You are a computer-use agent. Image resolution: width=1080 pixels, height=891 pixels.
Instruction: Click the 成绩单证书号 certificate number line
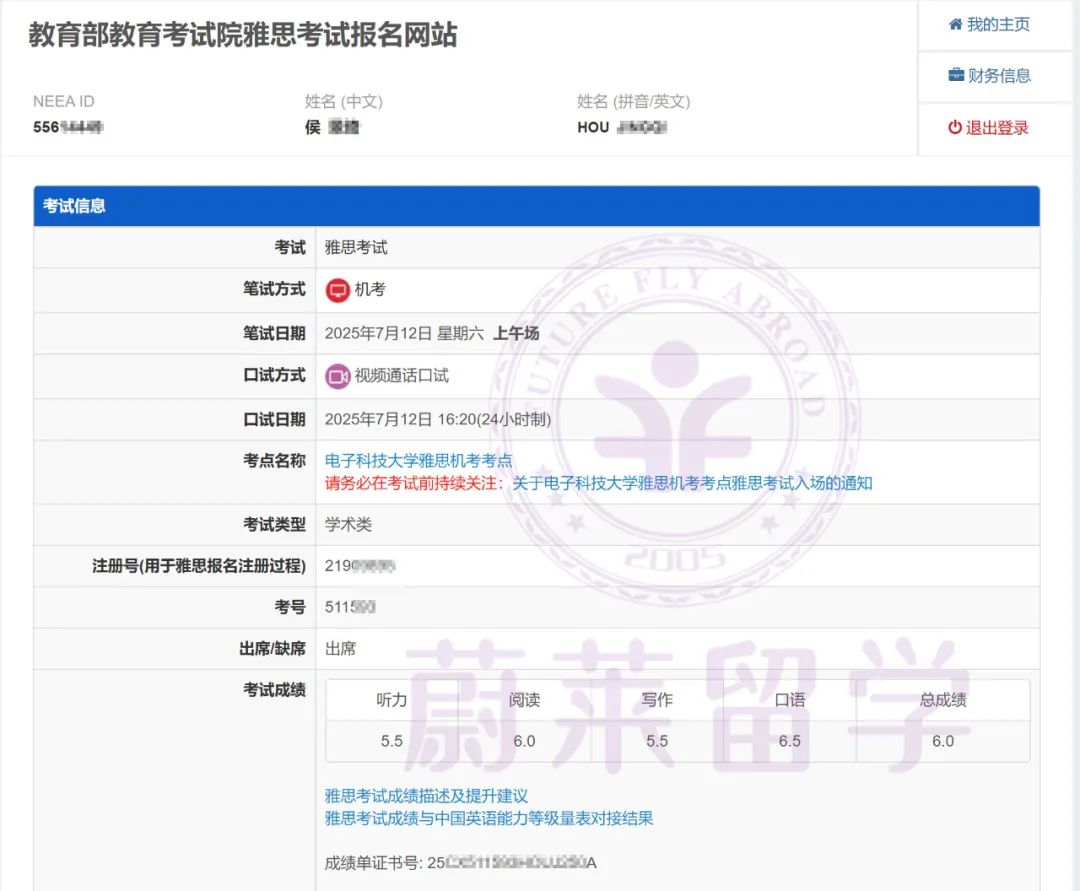point(460,863)
